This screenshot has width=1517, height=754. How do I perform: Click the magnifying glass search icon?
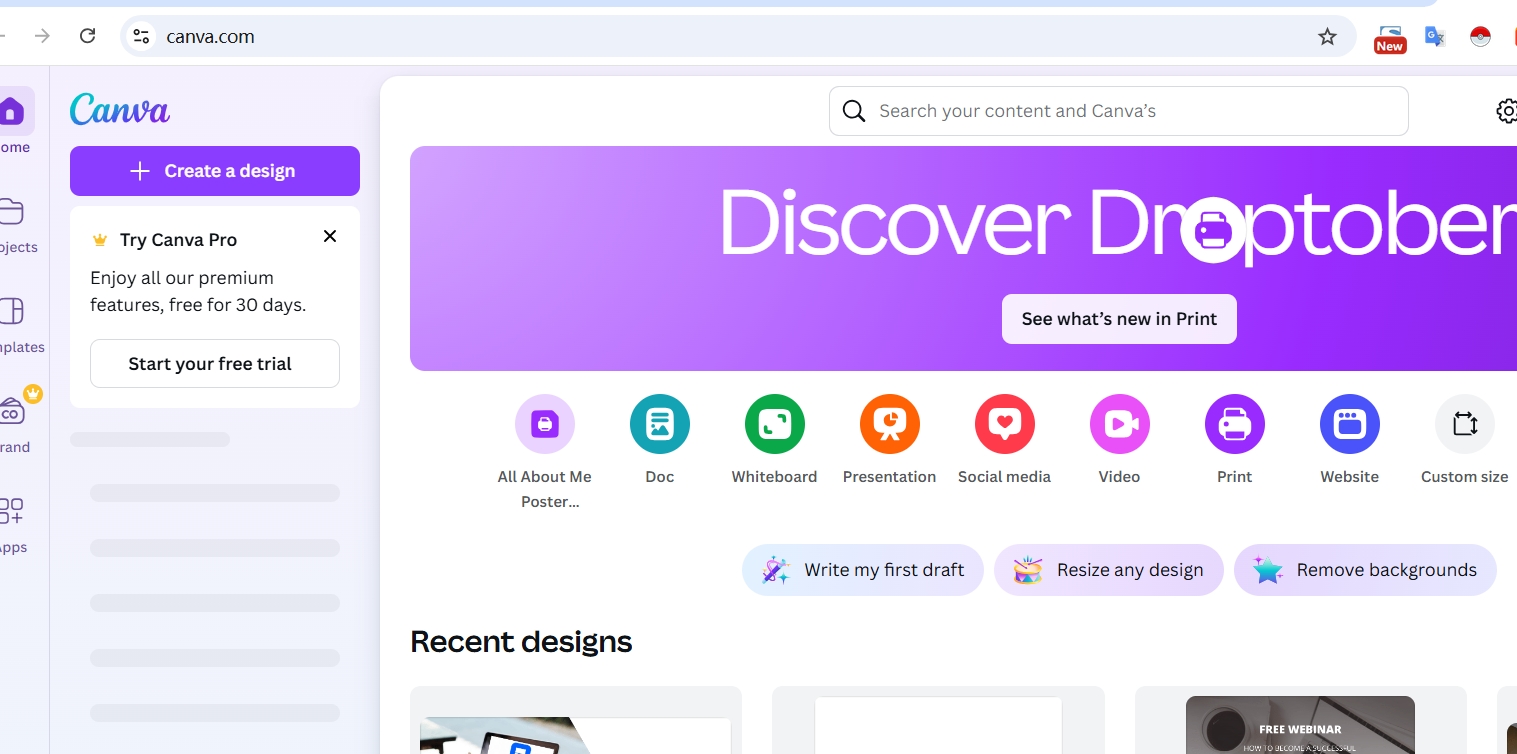854,111
